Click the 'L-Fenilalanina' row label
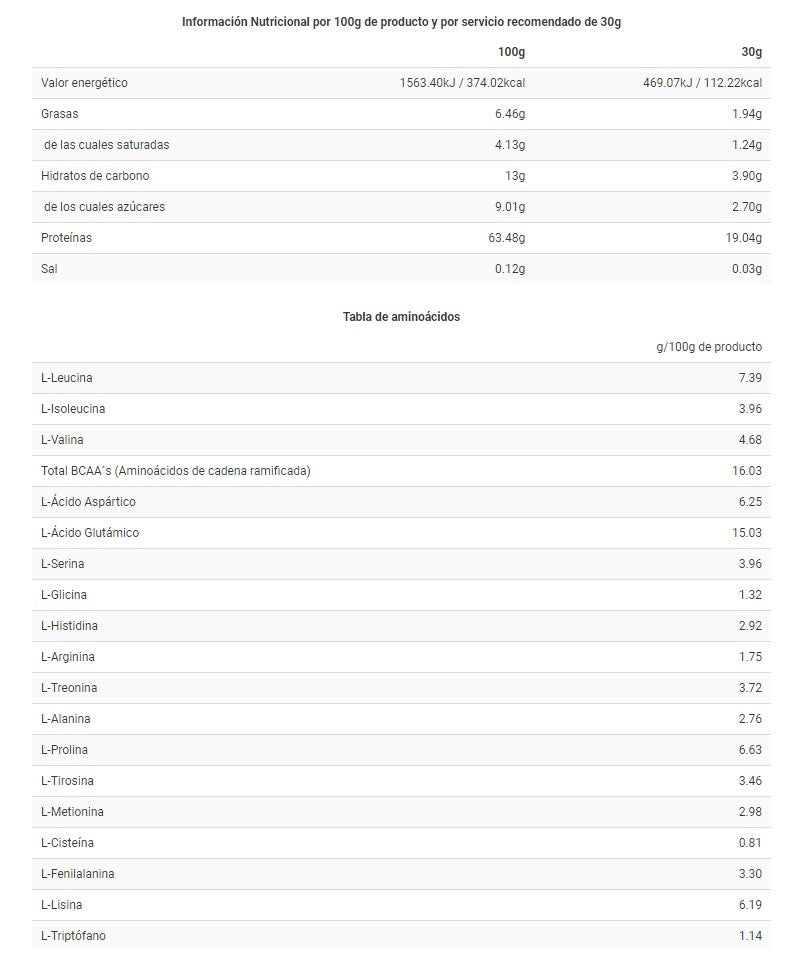 pos(77,874)
